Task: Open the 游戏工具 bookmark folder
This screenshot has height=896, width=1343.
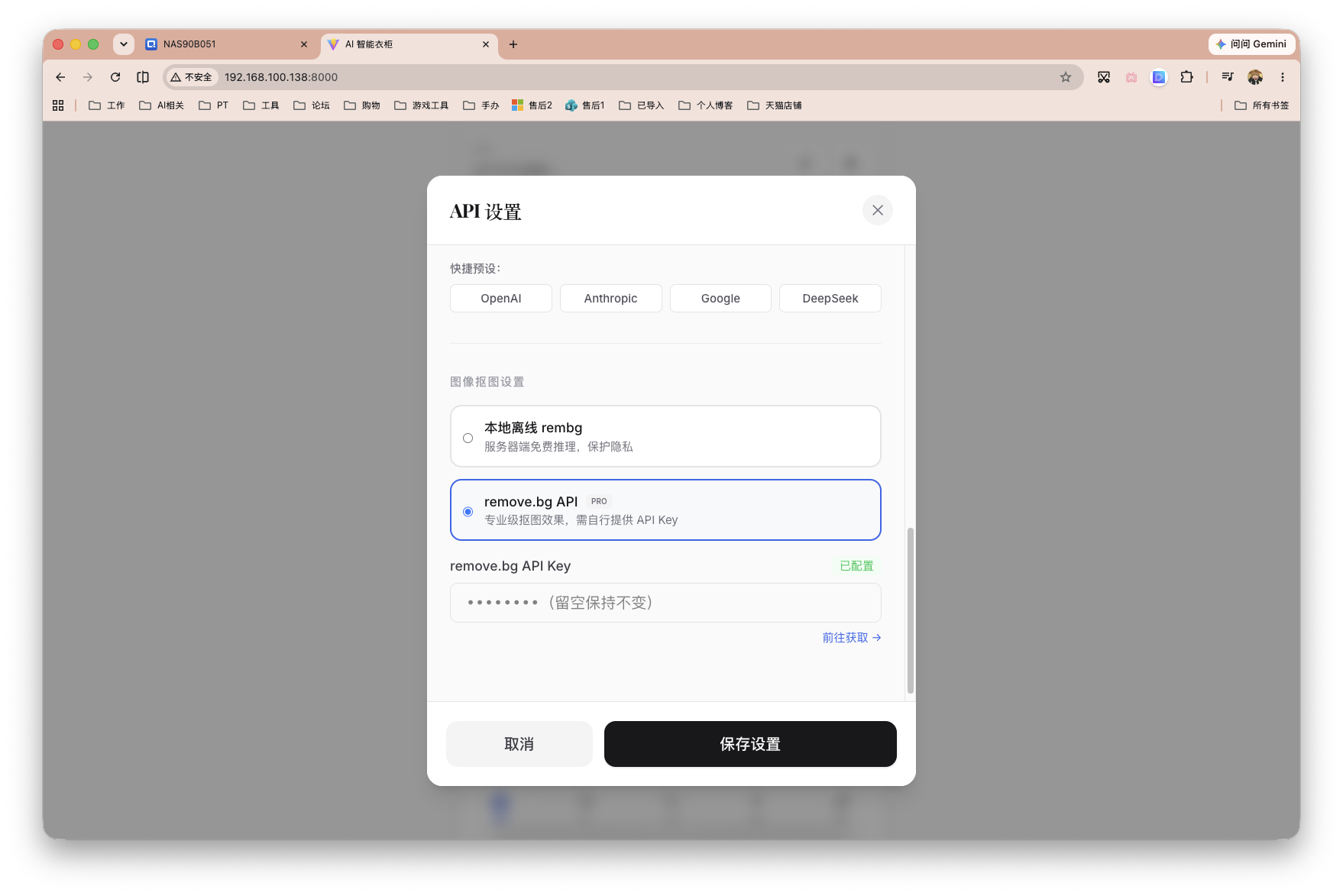Action: tap(422, 105)
